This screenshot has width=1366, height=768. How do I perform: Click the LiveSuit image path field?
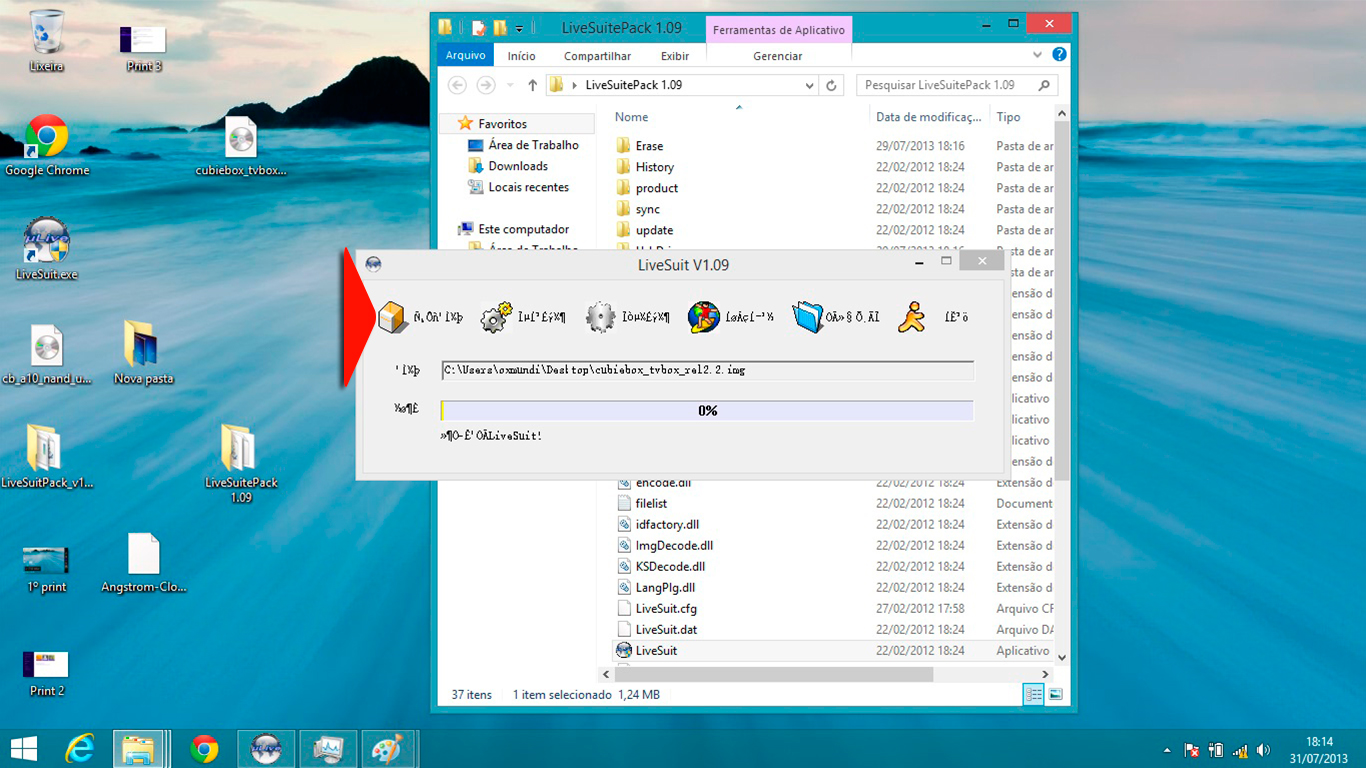coord(707,370)
